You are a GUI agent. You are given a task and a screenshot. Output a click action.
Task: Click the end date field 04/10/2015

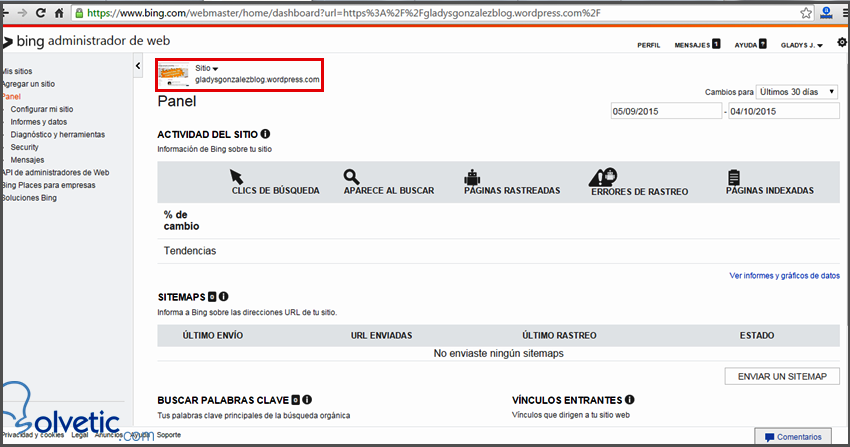784,111
